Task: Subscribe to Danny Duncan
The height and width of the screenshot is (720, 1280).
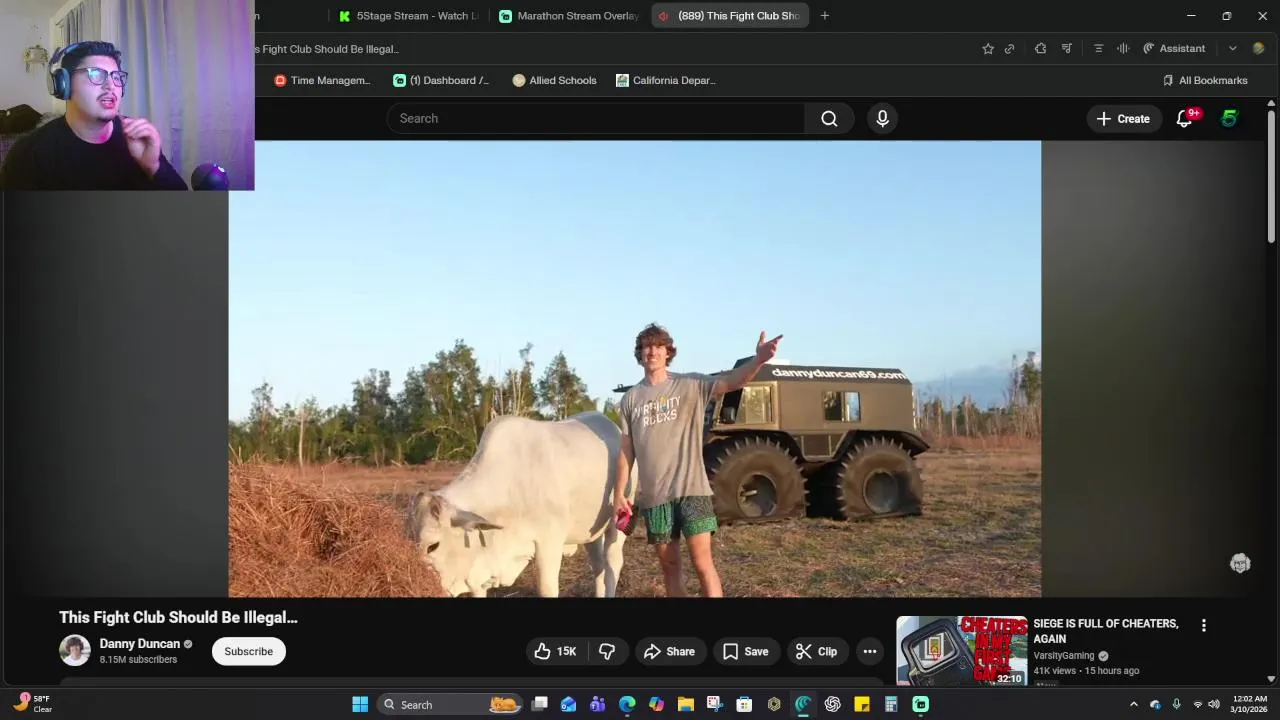Action: click(248, 651)
